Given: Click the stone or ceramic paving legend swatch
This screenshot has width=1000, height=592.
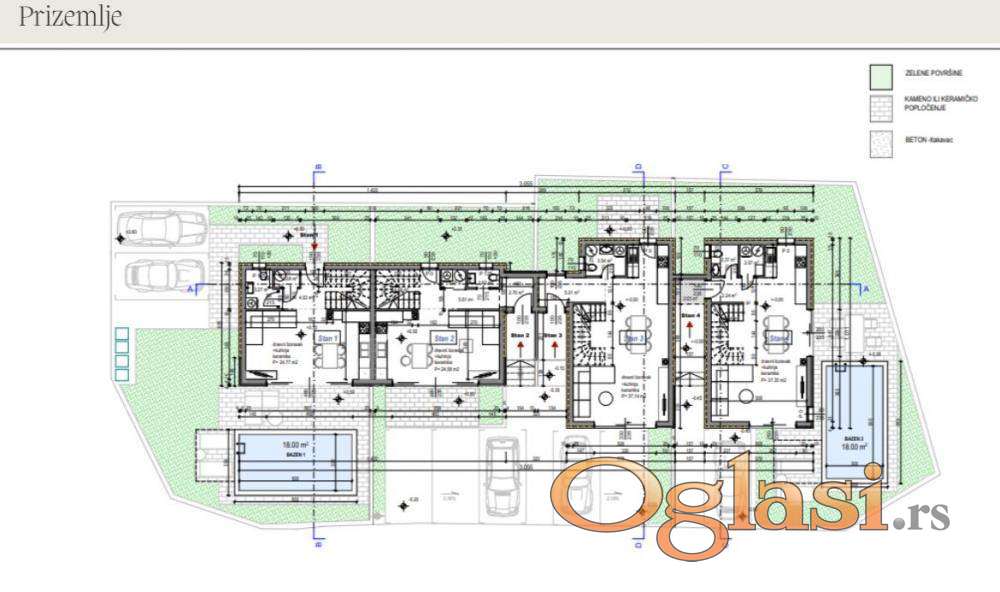Looking at the screenshot, I should coord(880,106).
